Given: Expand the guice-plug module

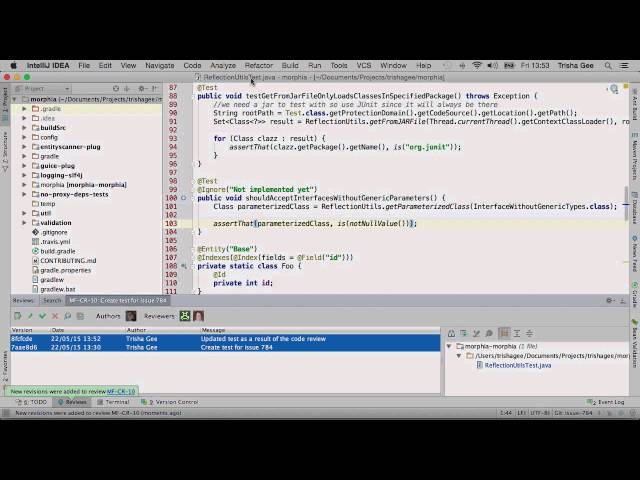Looking at the screenshot, I should coord(24,166).
